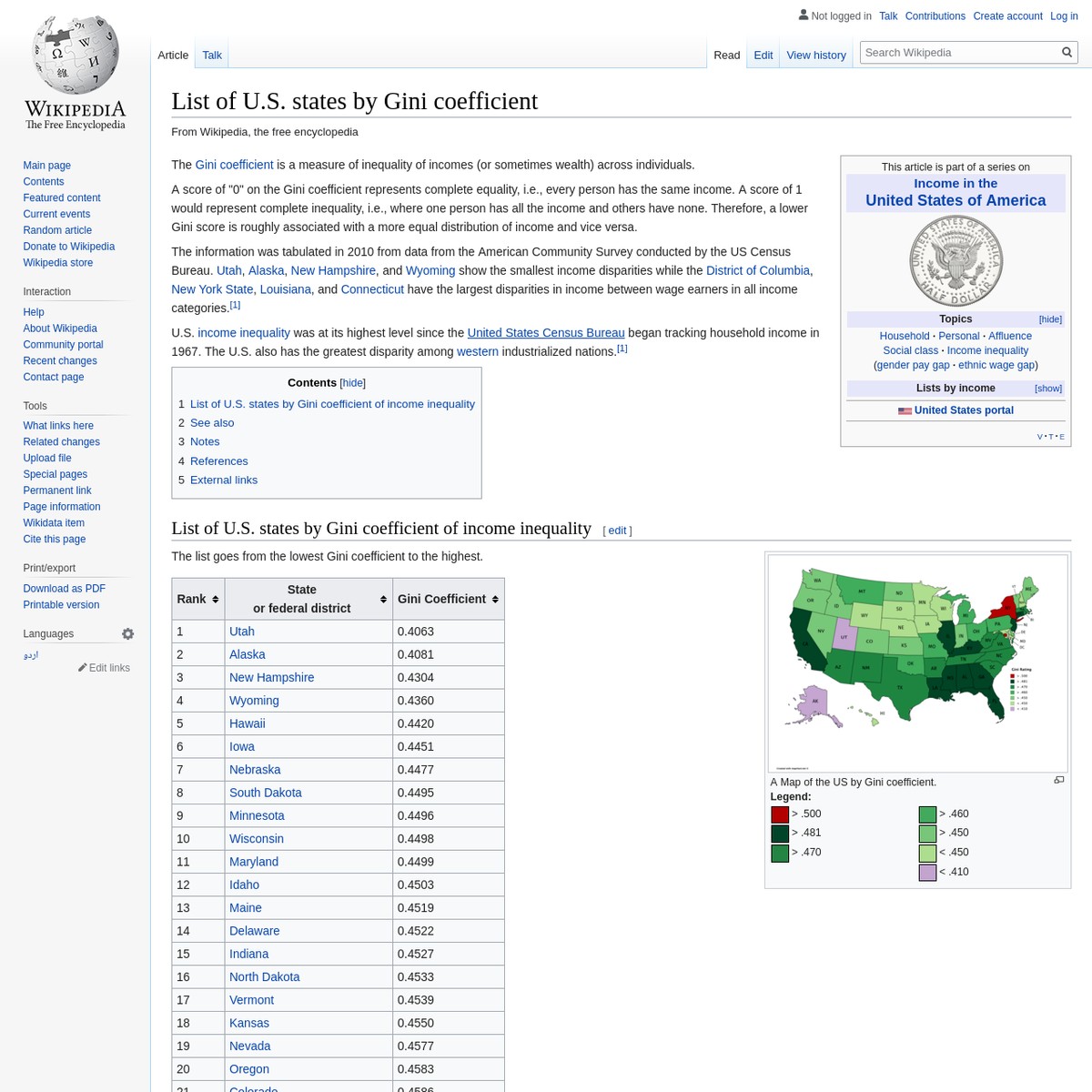Click the enlarge icon under the Gini map
Screen dimensions: 1092x1092
[x=1058, y=780]
